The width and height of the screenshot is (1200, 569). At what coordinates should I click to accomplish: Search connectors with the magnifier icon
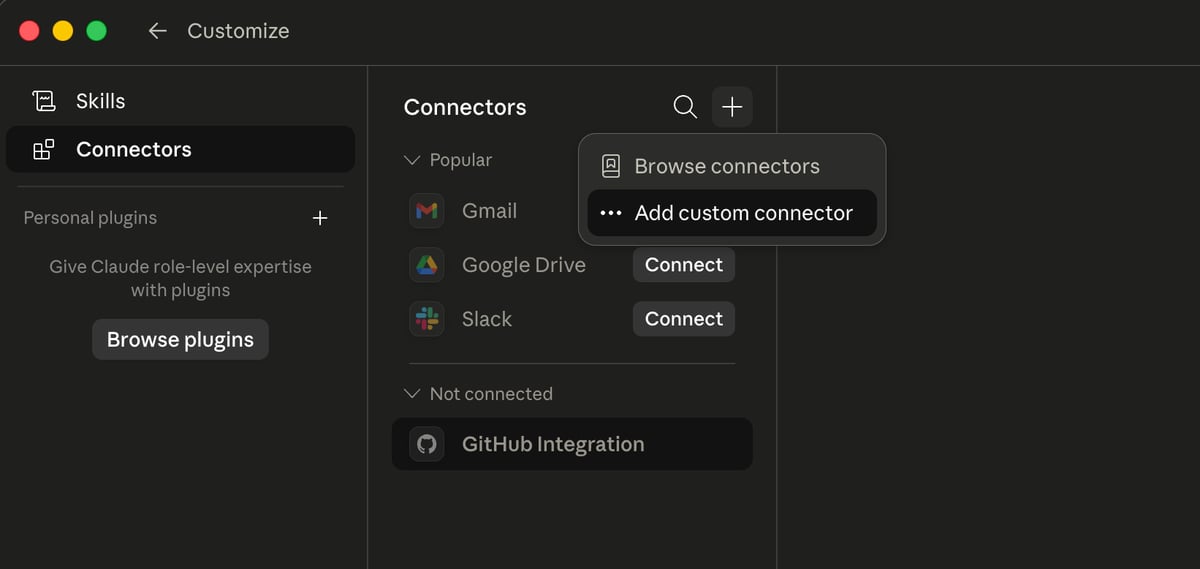[685, 107]
